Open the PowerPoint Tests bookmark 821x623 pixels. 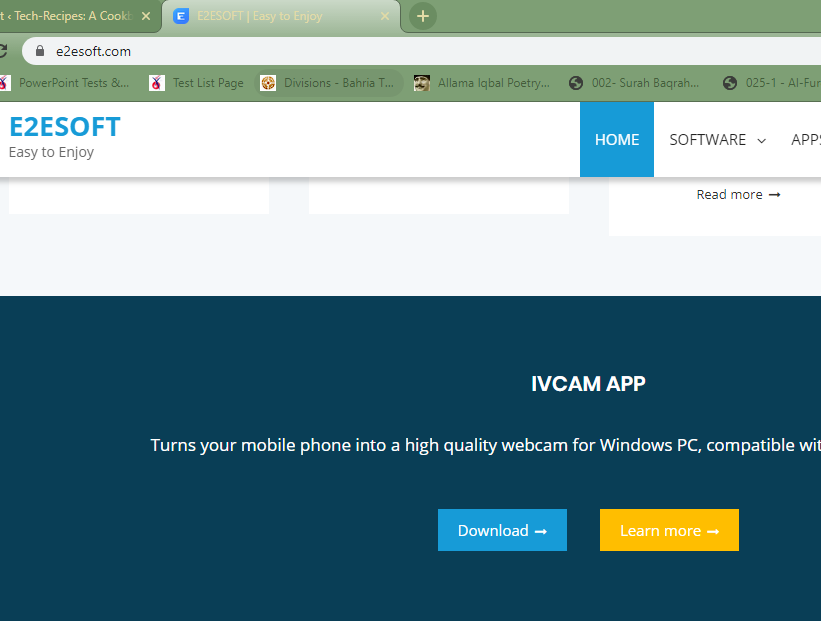[x=64, y=83]
